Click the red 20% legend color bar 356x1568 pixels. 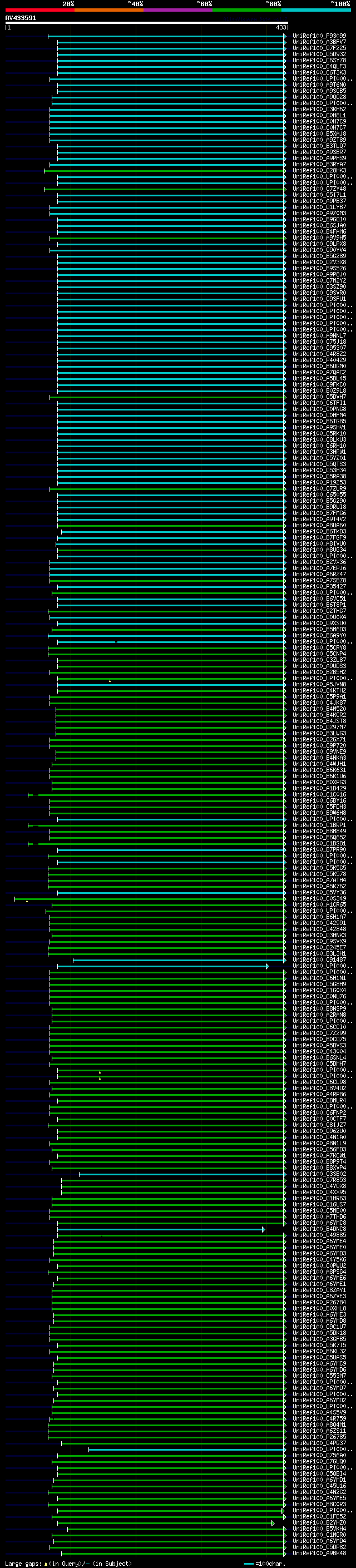pyautogui.click(x=39, y=10)
